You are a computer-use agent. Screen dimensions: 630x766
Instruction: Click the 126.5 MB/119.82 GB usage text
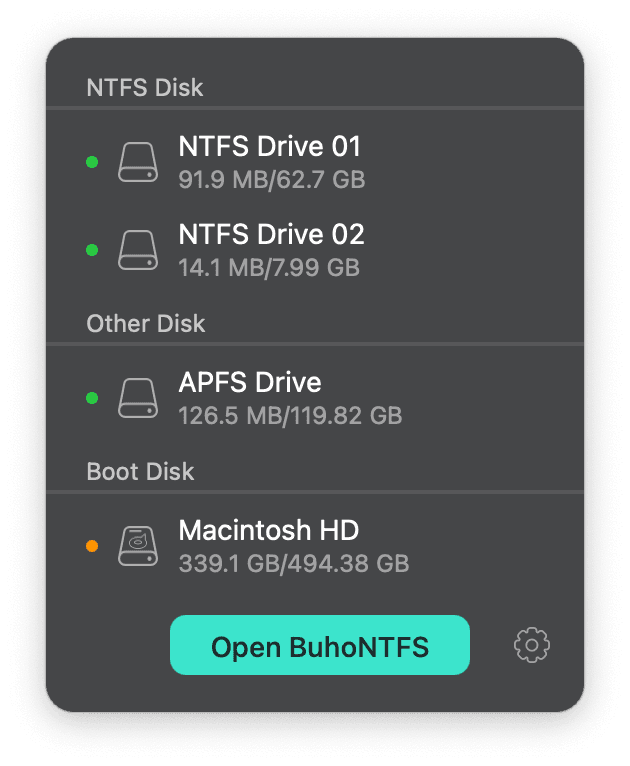coord(290,415)
